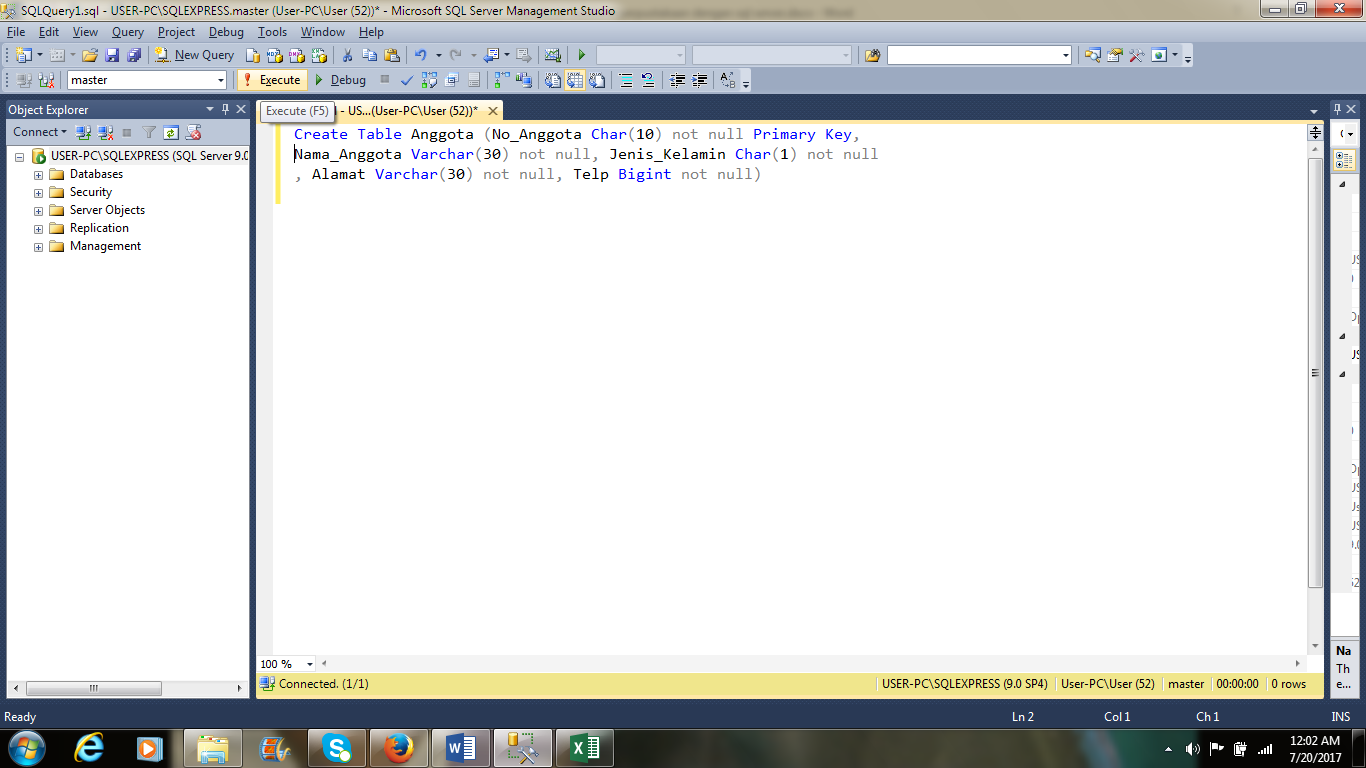Viewport: 1366px width, 768px height.
Task: Click the Filter icon in Object Explorer
Action: tap(149, 131)
